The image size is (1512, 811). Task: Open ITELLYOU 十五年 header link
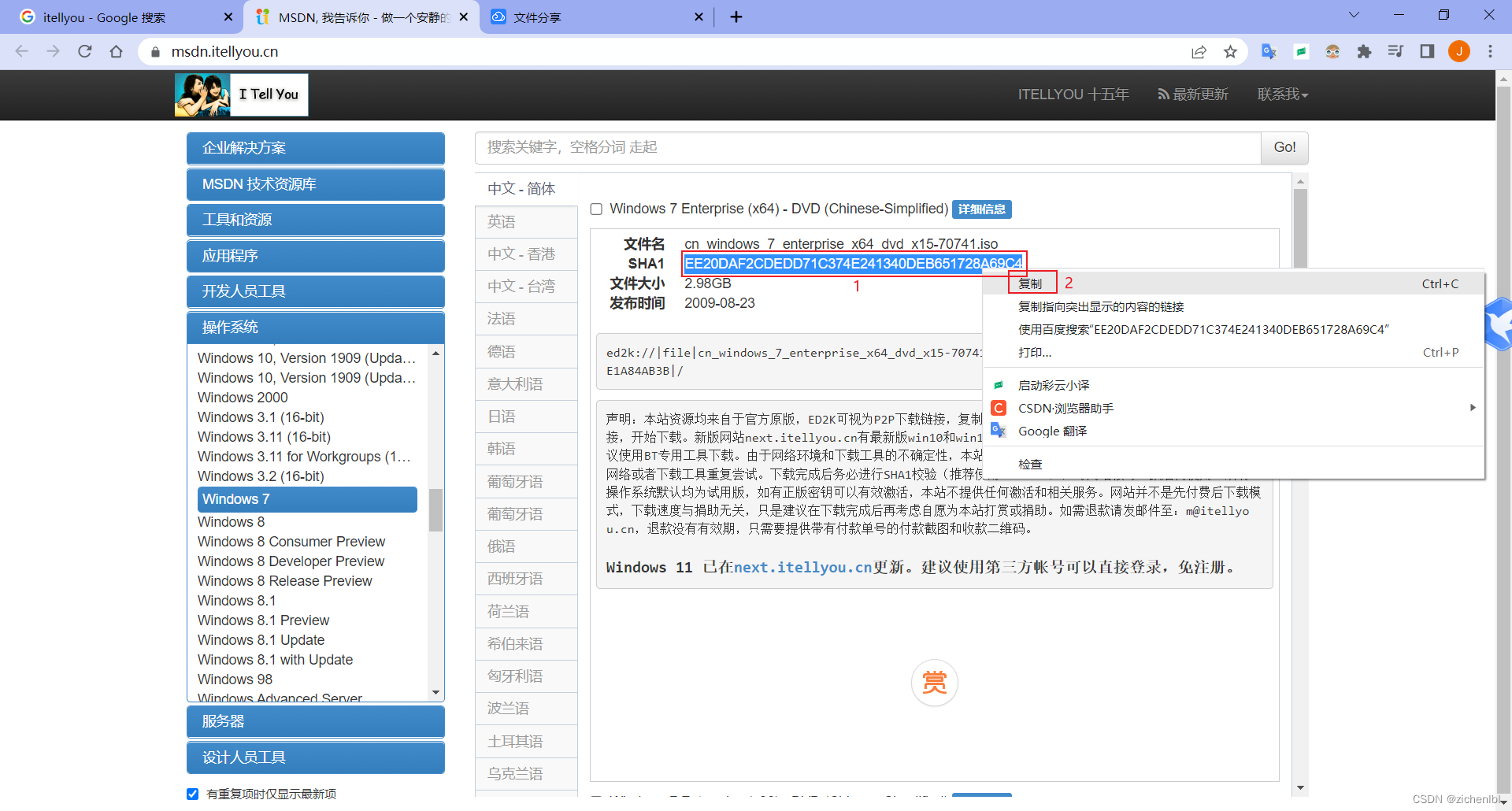(x=1073, y=94)
